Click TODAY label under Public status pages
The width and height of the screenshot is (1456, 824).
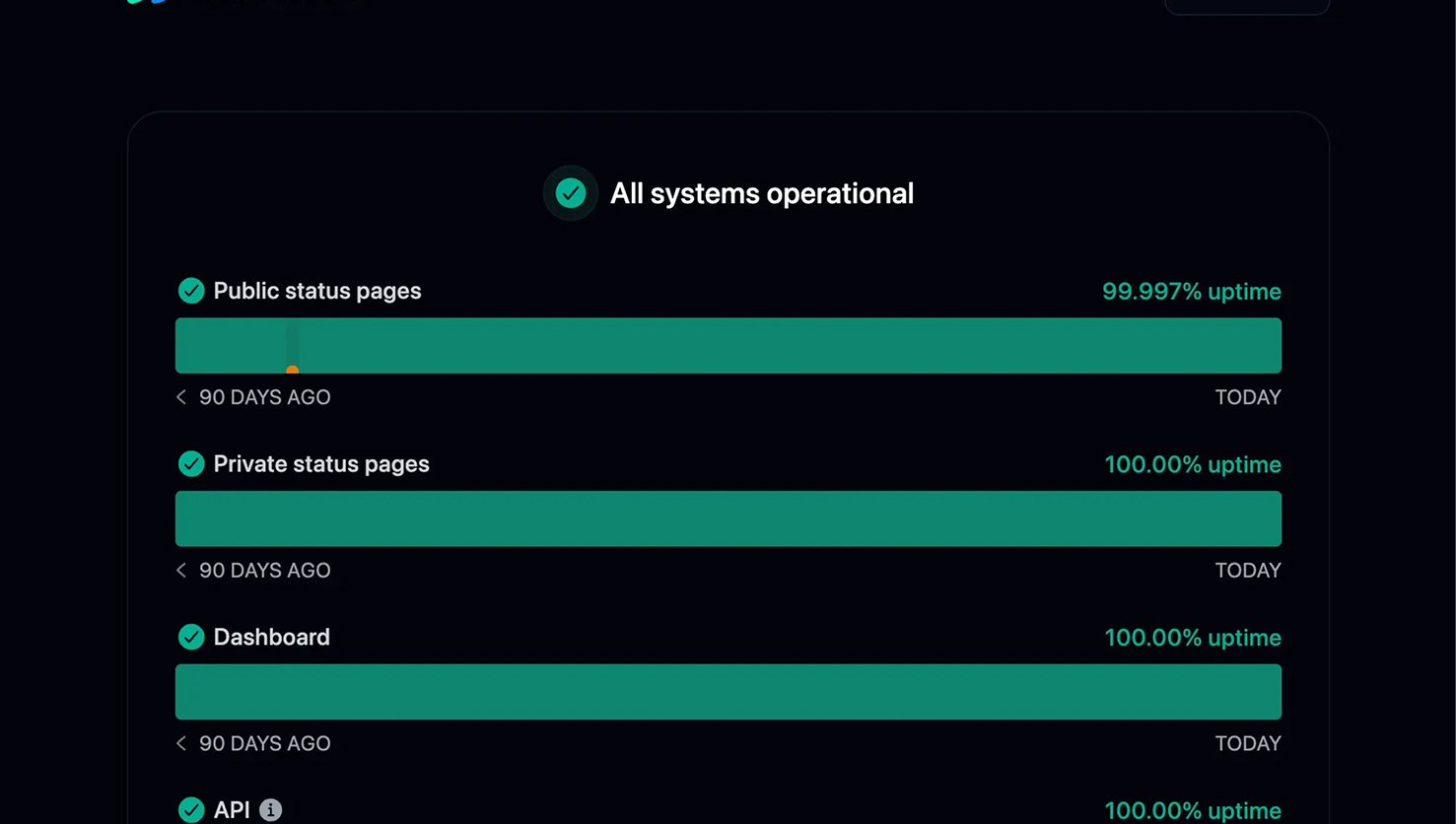point(1248,397)
